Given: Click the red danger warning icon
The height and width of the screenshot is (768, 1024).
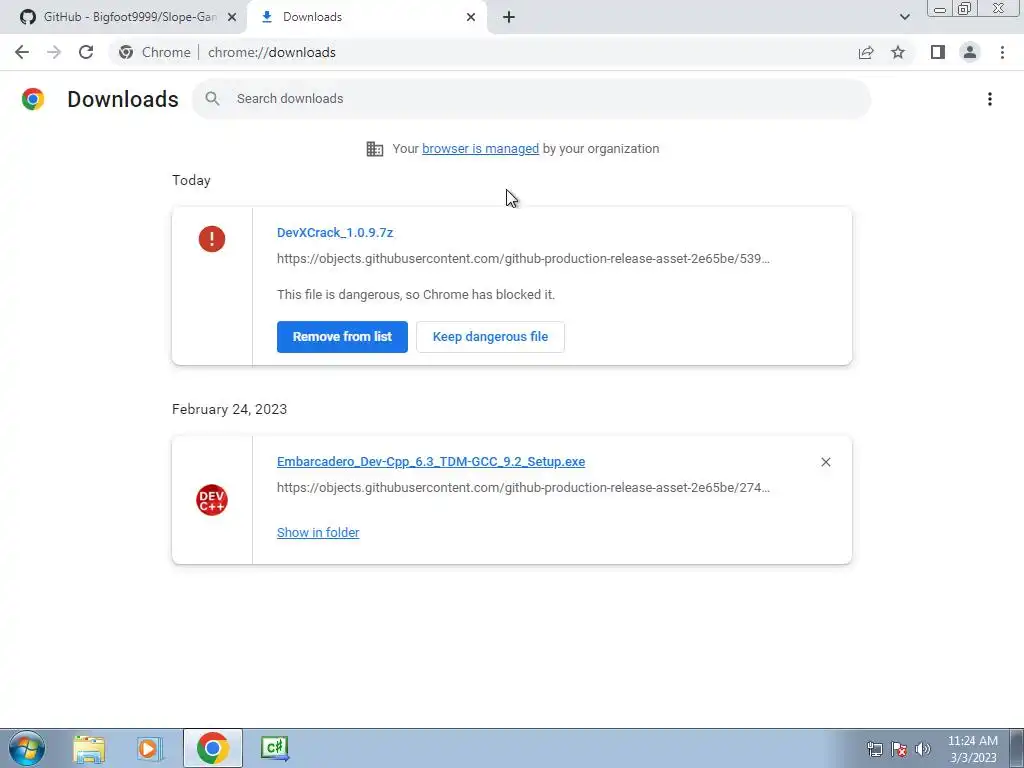Looking at the screenshot, I should [x=212, y=239].
